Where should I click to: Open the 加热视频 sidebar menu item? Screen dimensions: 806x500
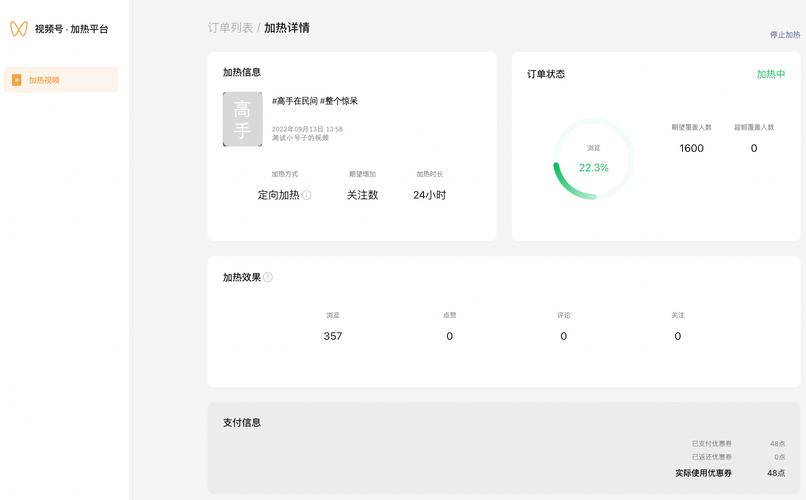(x=60, y=80)
